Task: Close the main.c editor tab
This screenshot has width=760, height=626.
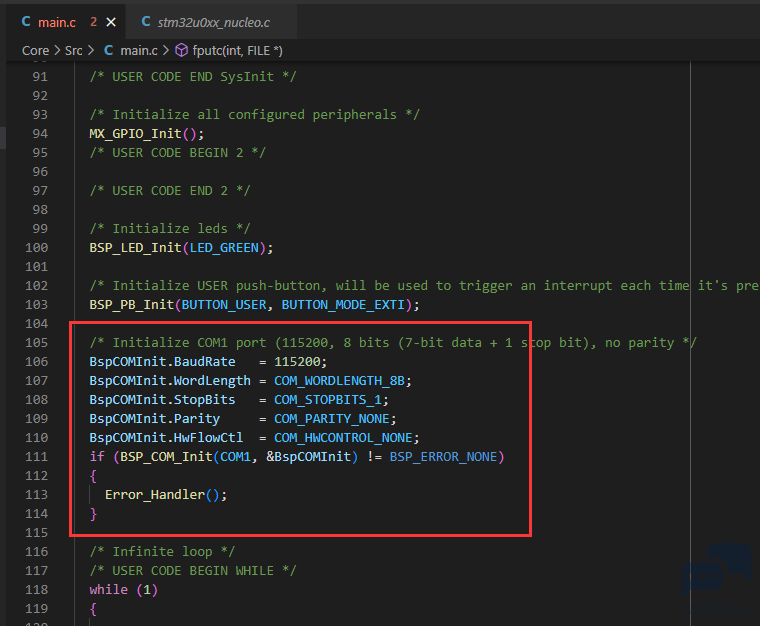Action: pos(111,22)
